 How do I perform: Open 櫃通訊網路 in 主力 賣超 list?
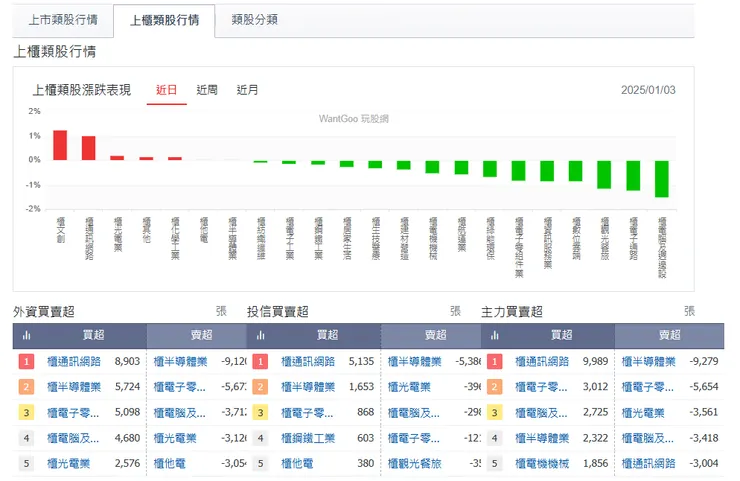(649, 464)
